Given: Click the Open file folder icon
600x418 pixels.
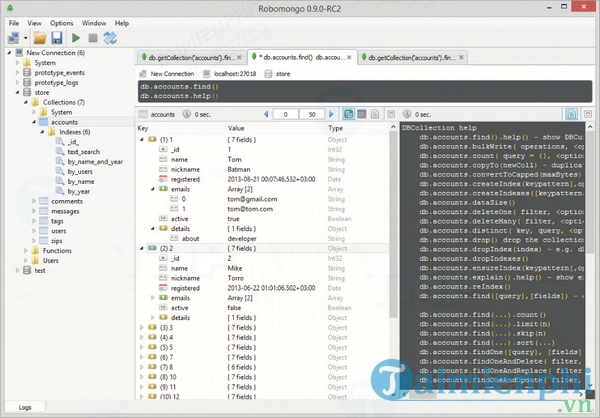Looking at the screenshot, I should (40, 37).
